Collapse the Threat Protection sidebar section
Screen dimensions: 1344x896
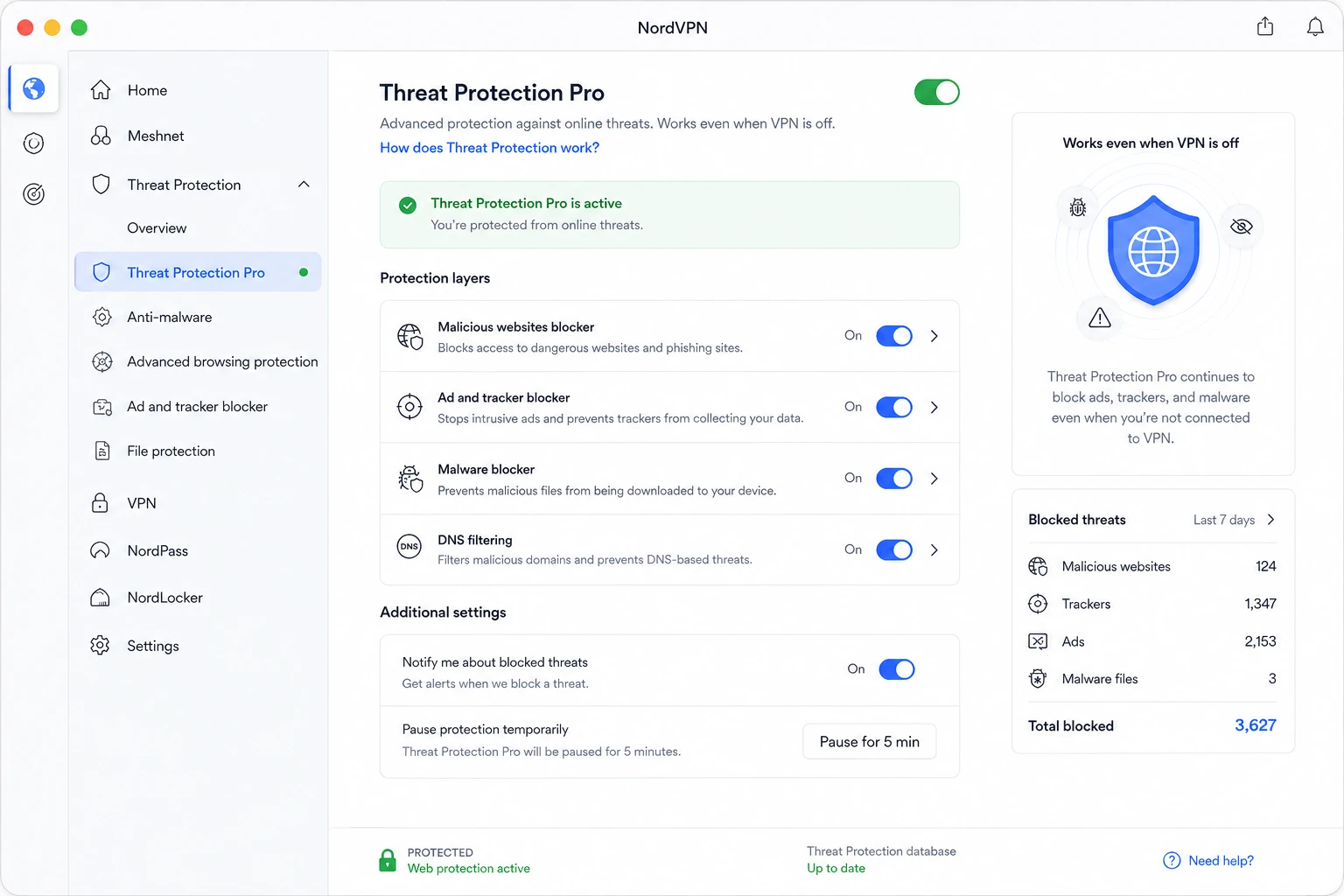(x=304, y=185)
